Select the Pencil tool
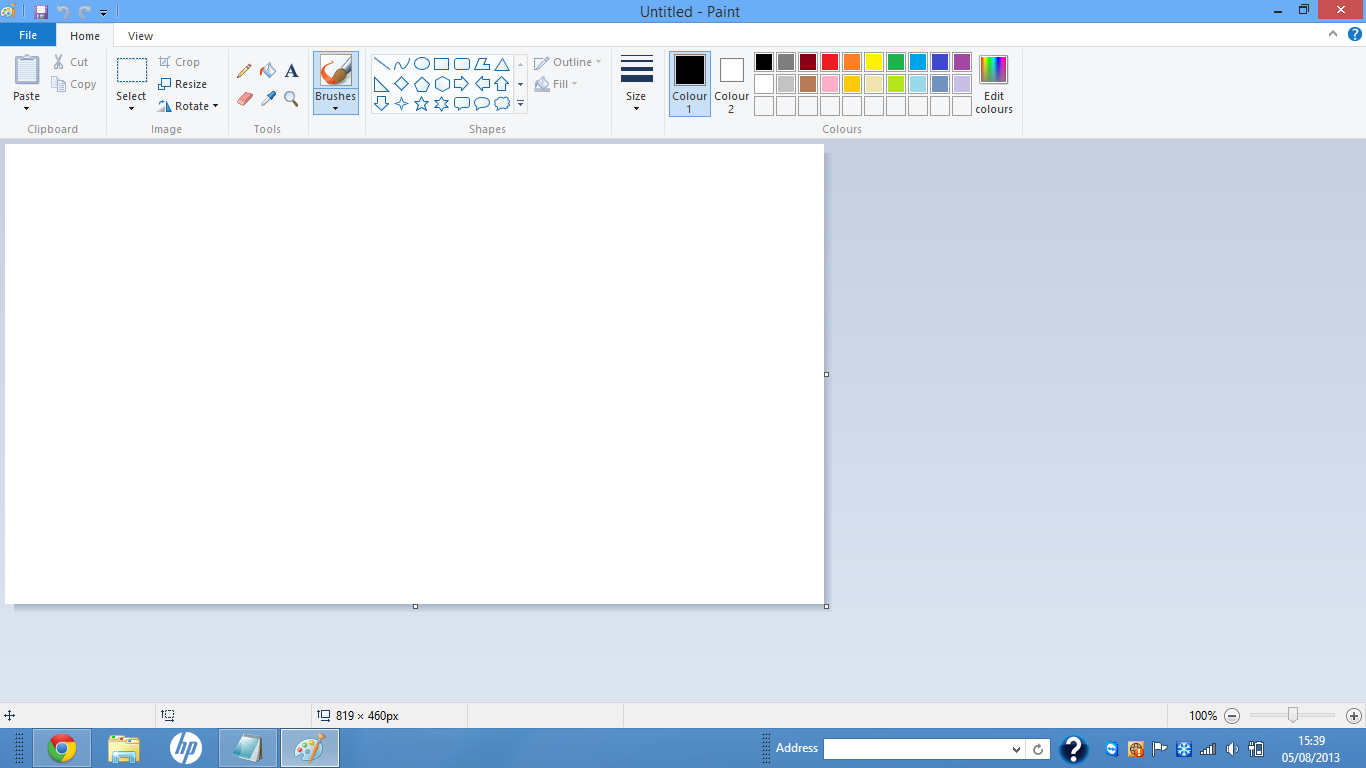Viewport: 1366px width, 768px height. click(x=244, y=71)
